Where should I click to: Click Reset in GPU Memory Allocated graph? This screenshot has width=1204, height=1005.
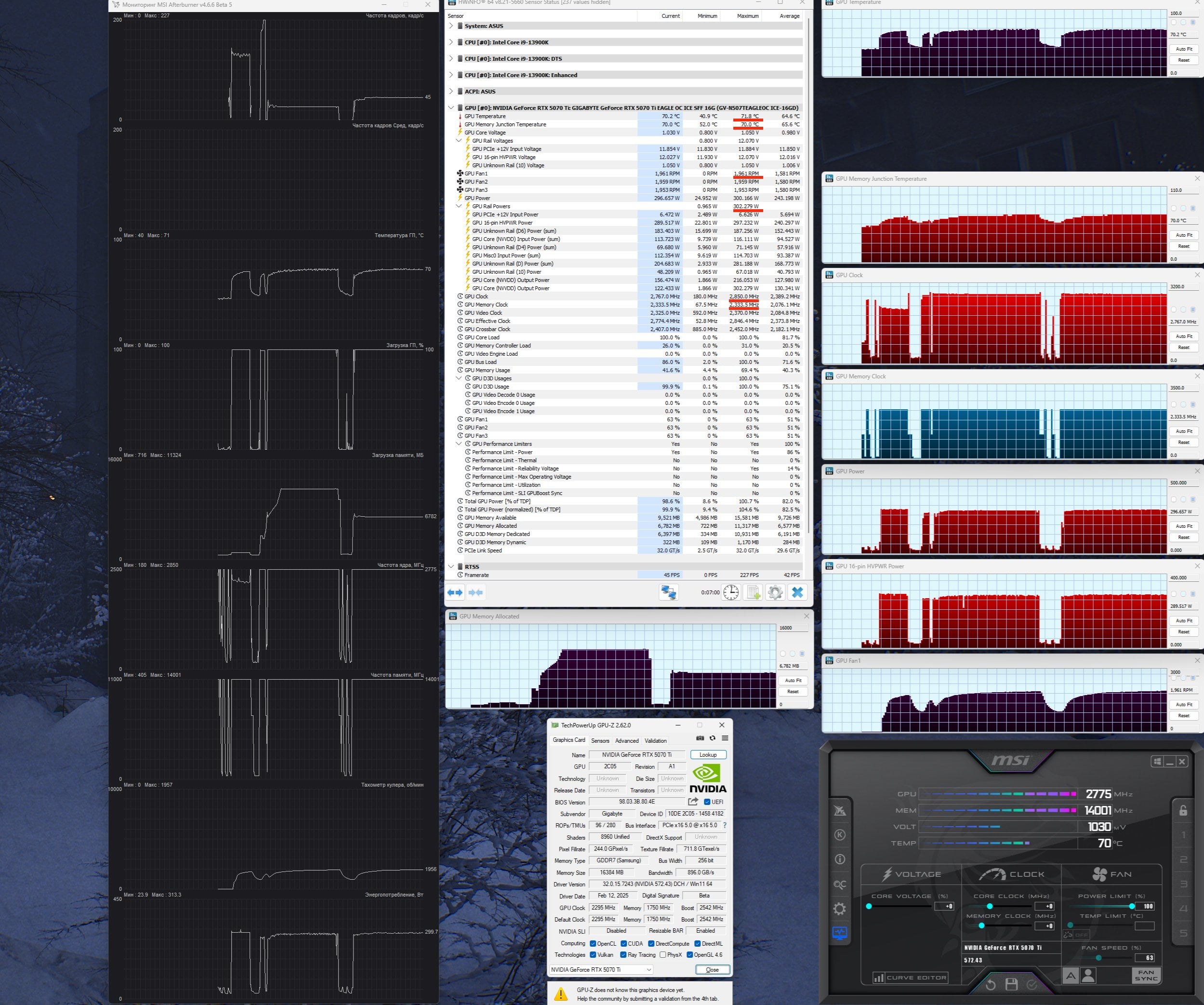point(793,691)
